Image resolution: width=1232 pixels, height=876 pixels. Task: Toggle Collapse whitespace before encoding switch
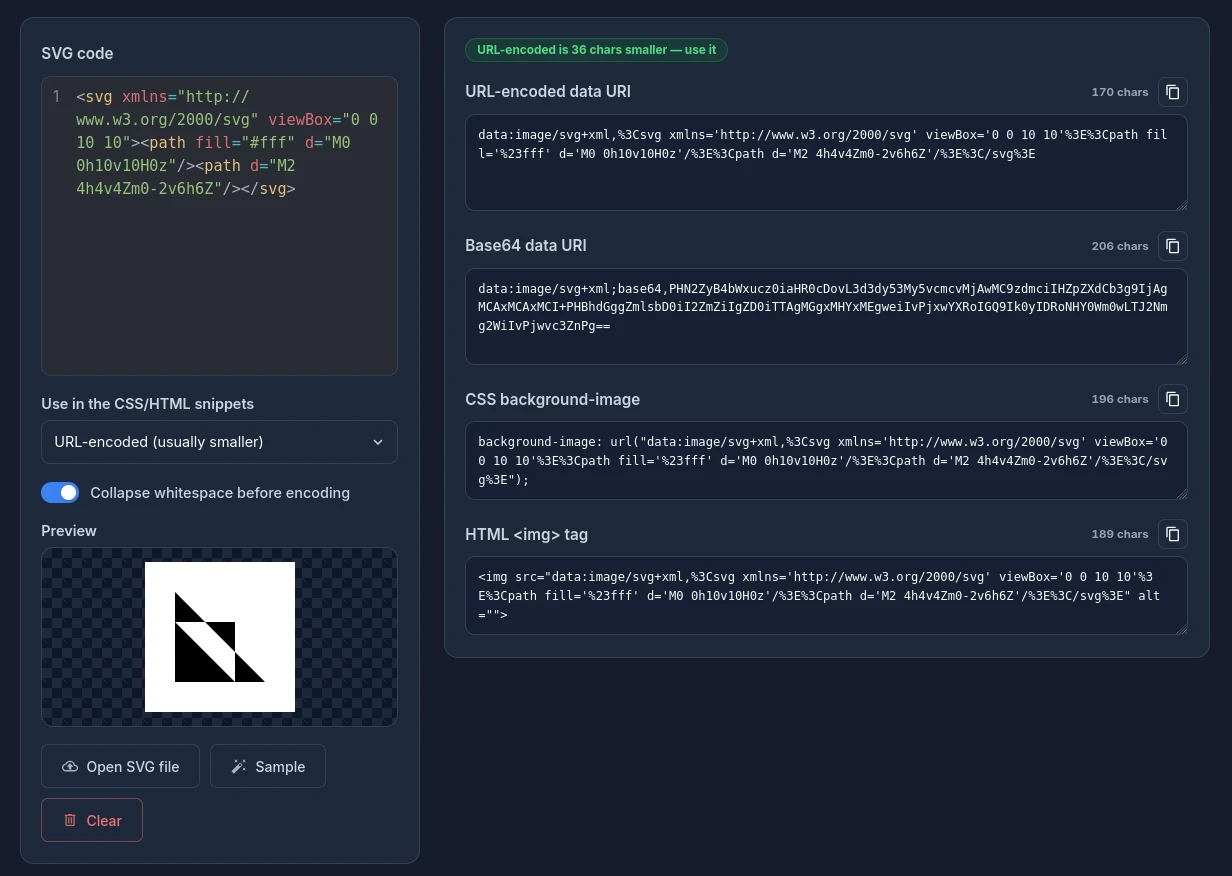(x=60, y=493)
